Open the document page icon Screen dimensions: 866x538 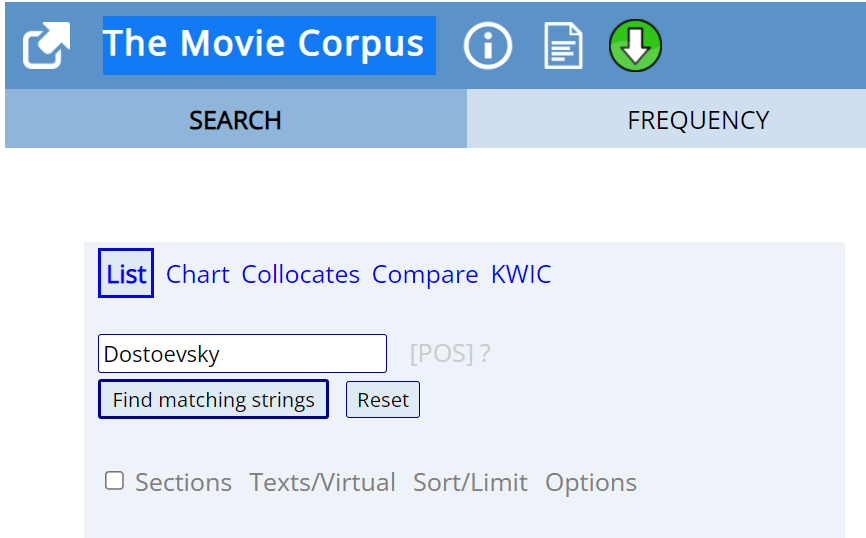tap(563, 46)
